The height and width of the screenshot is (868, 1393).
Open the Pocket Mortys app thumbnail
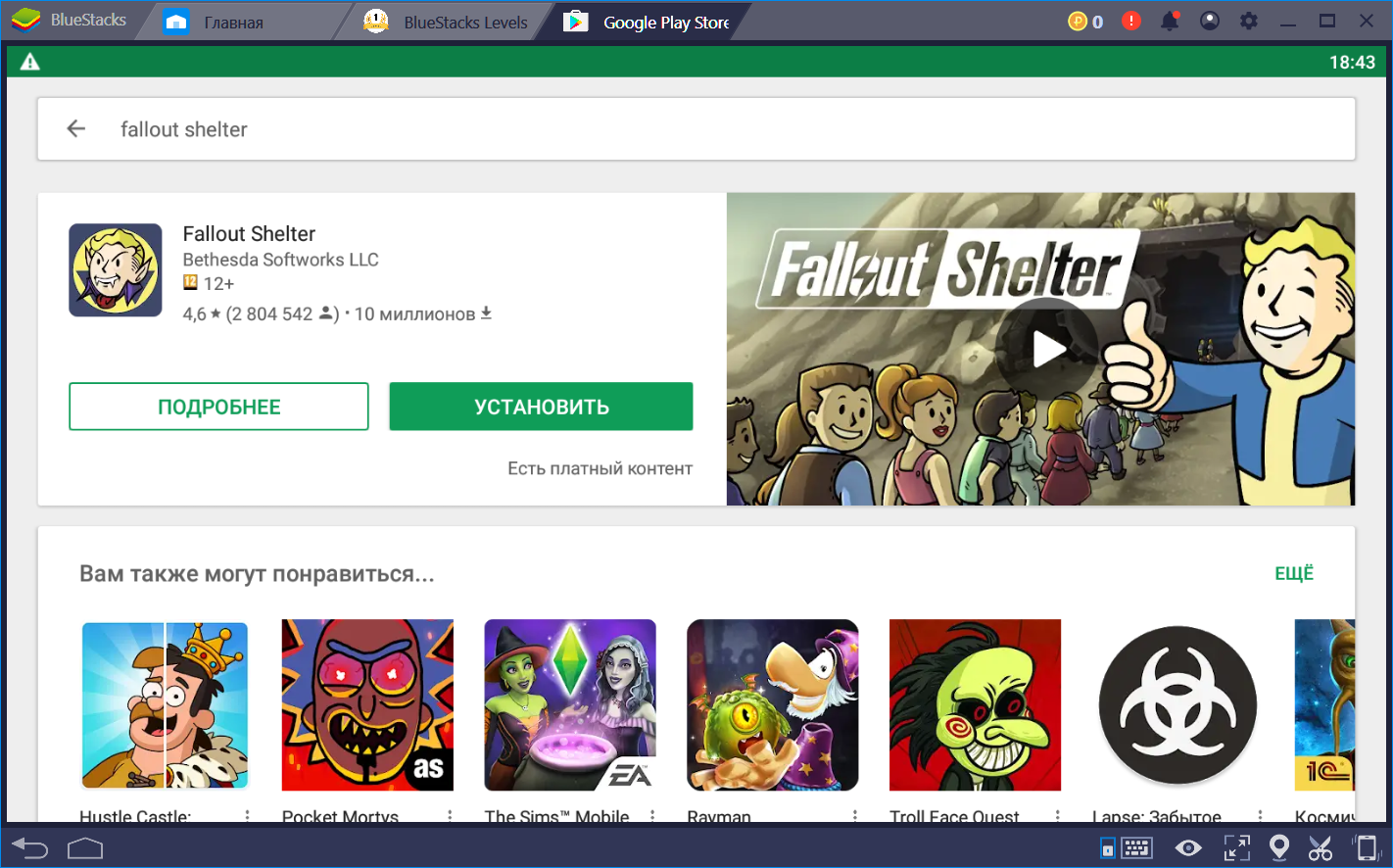367,705
